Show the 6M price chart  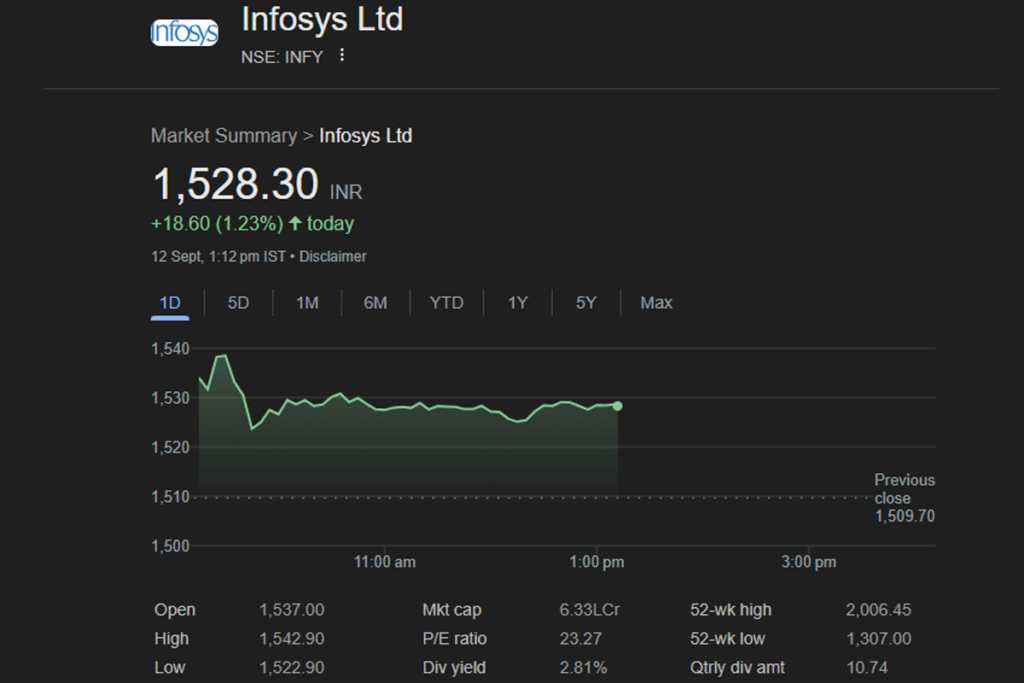tap(375, 302)
